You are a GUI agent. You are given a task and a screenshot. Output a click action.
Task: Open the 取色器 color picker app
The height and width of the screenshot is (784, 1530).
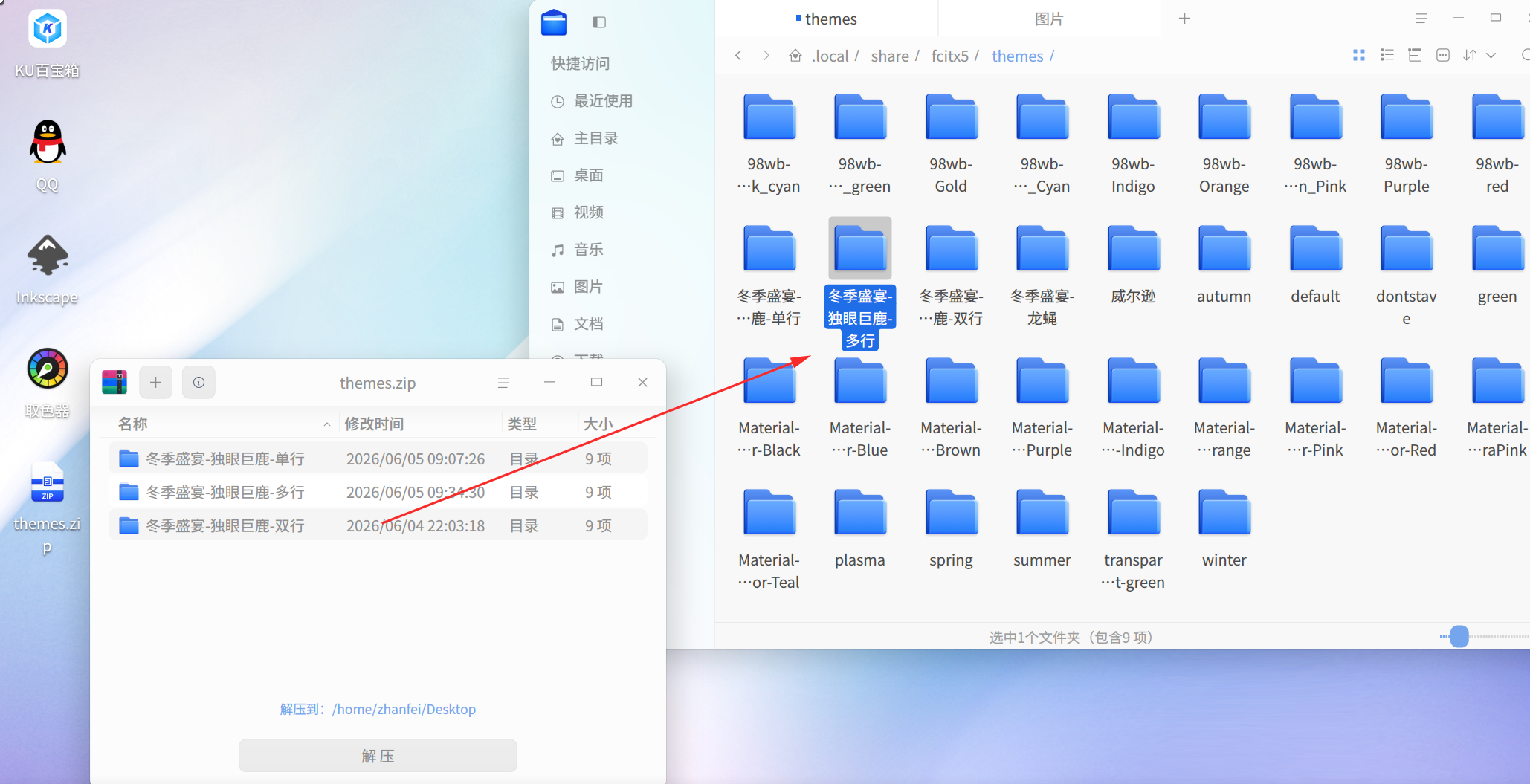(47, 381)
